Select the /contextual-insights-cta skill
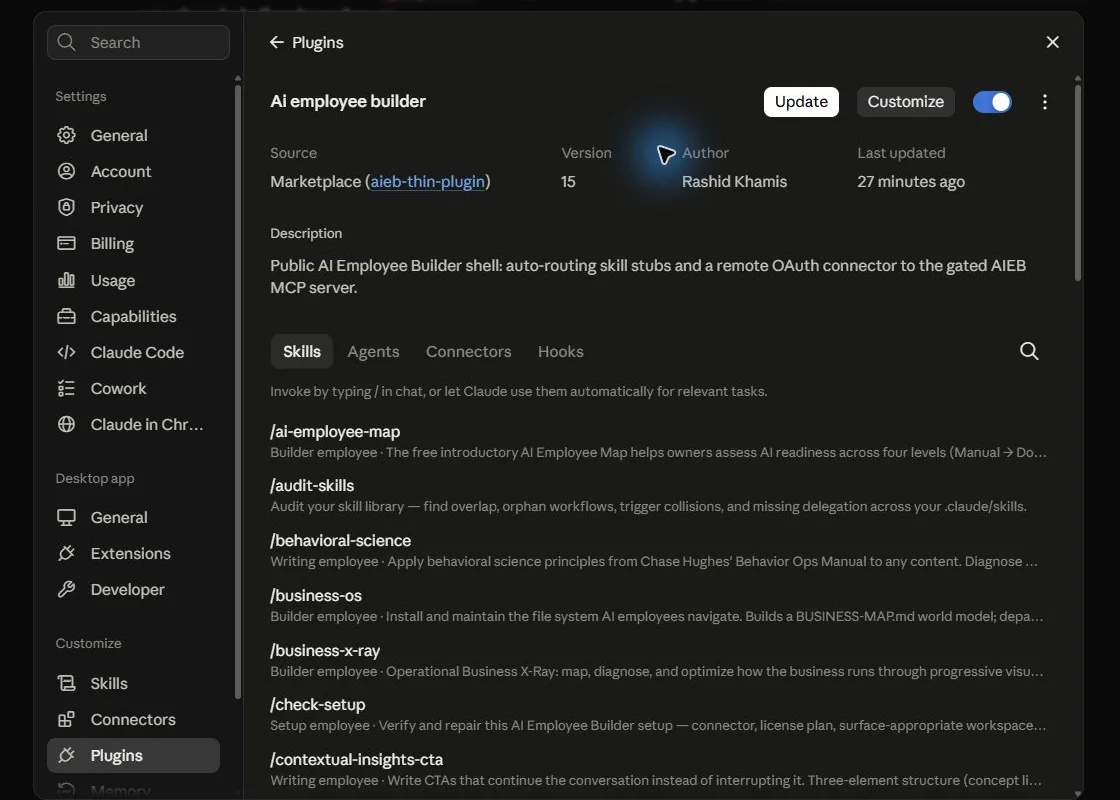Image resolution: width=1120 pixels, height=800 pixels. [658, 769]
